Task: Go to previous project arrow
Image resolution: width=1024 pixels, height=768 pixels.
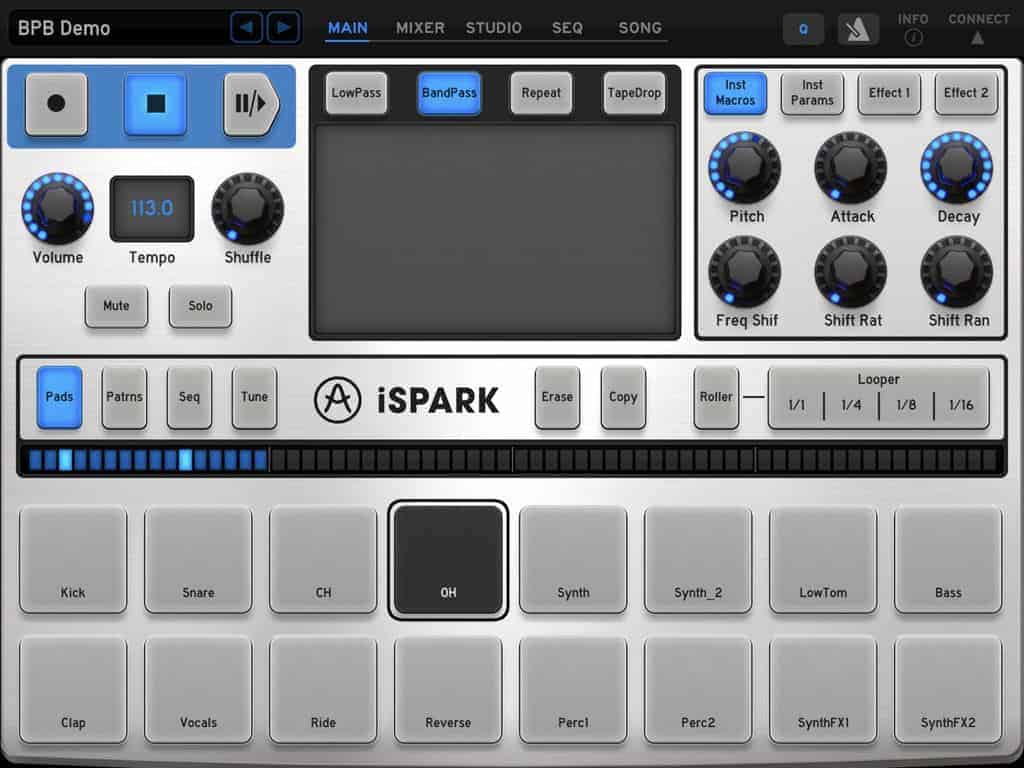Action: 247,27
